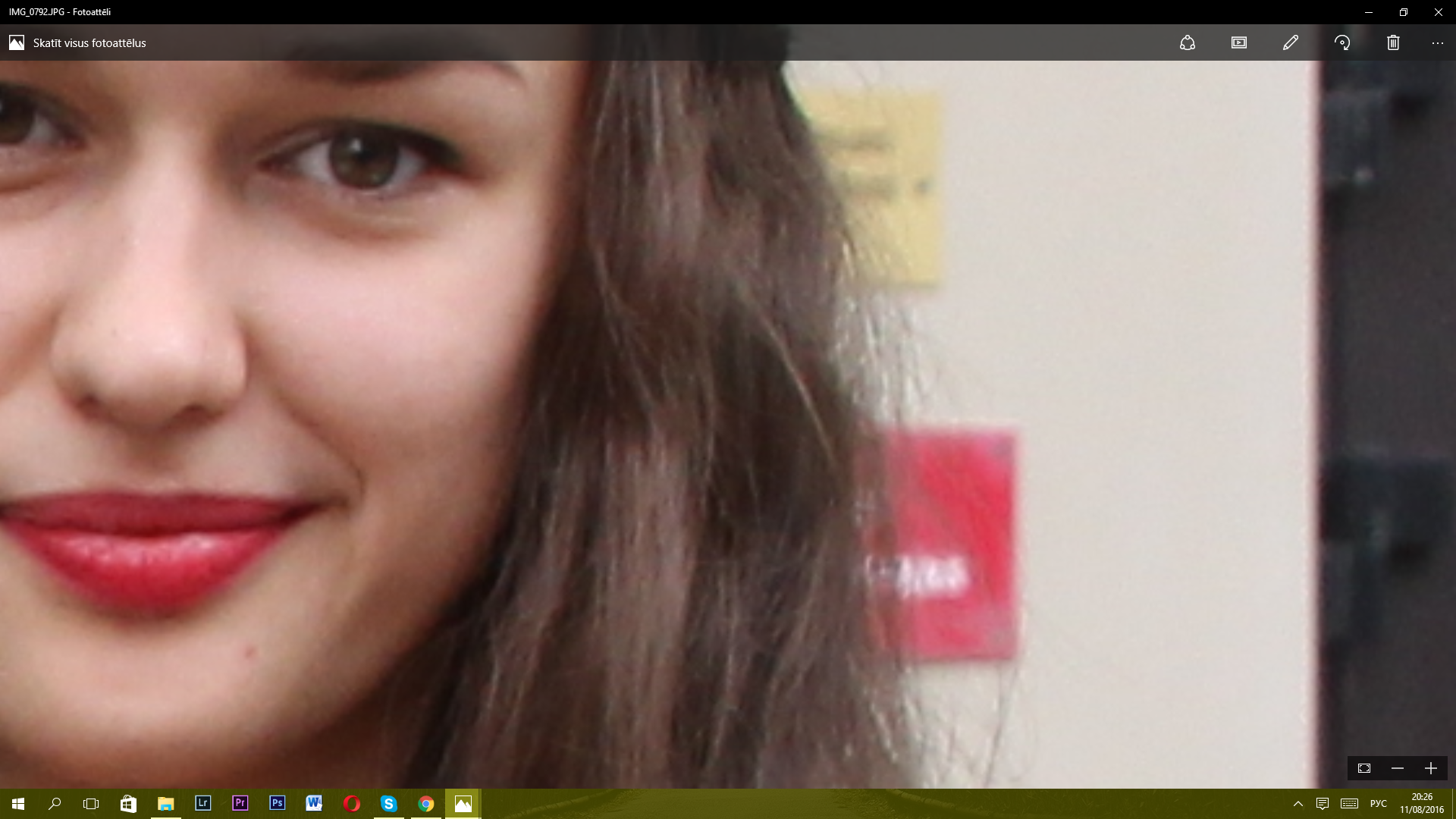The image size is (1456, 819).
Task: Launch Lightroom from the taskbar
Action: [202, 803]
